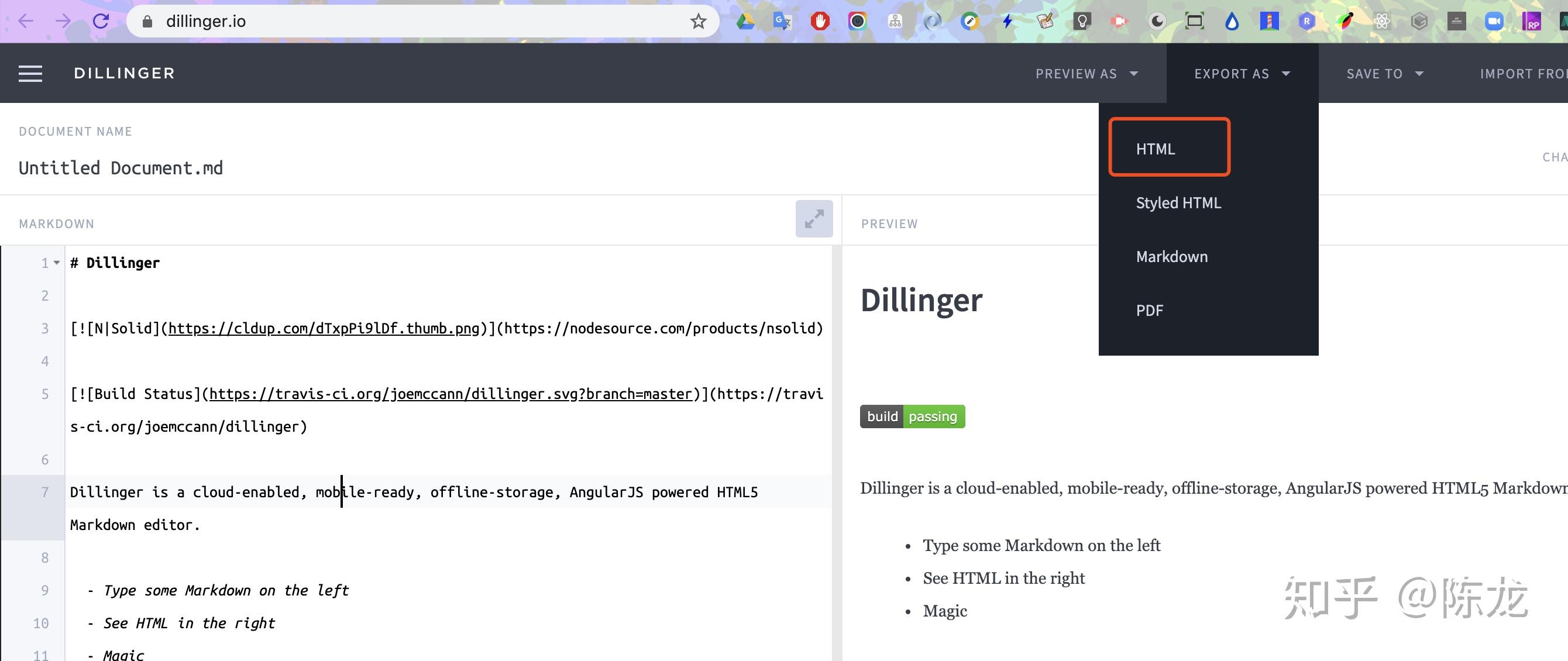Open the Markdown export option
This screenshot has height=661, width=1568.
click(x=1172, y=257)
